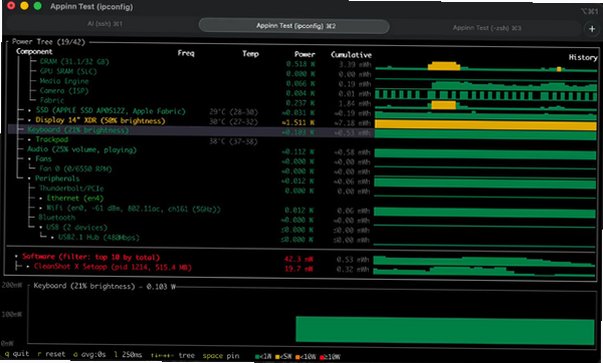Collapse the SSD row using its bullet marker

click(29, 111)
